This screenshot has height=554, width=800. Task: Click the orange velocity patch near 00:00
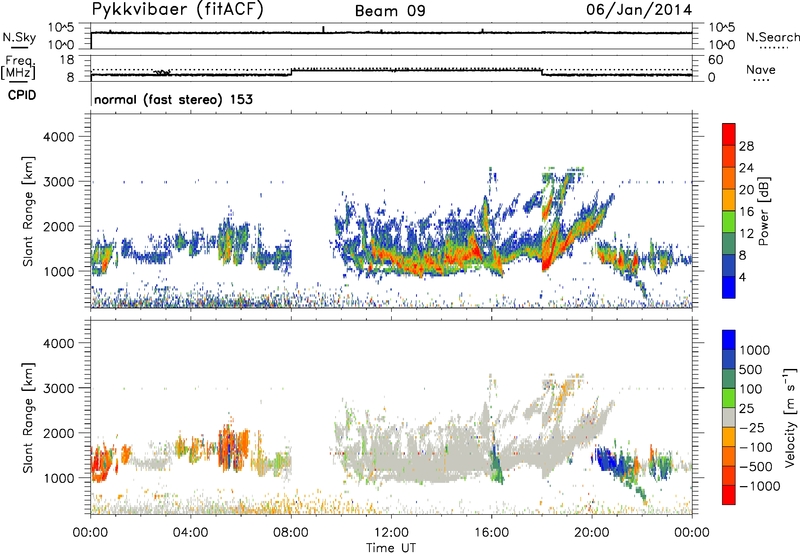(101, 463)
